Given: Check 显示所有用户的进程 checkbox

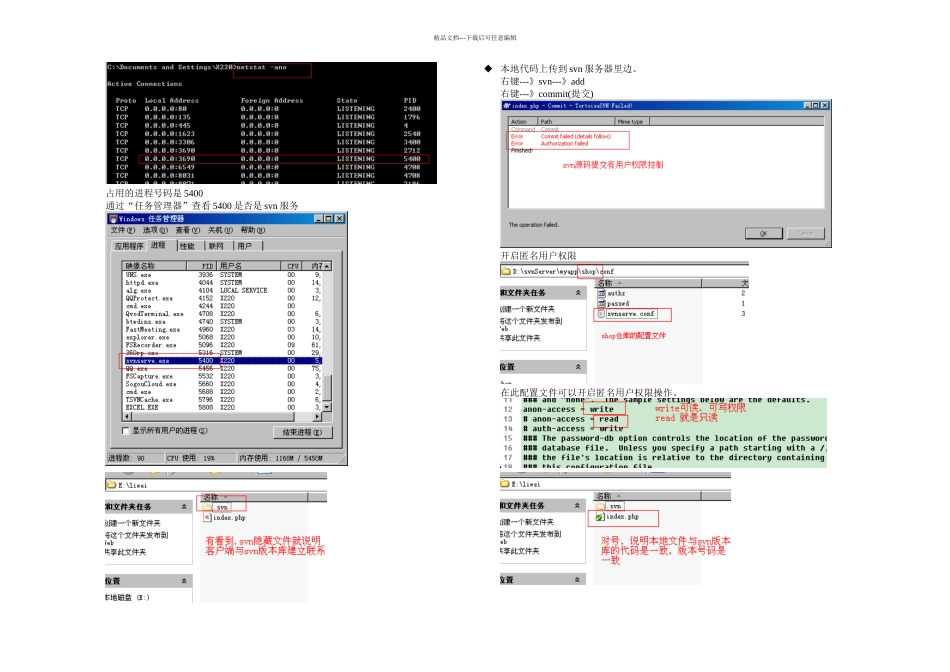Looking at the screenshot, I should pyautogui.click(x=126, y=431).
